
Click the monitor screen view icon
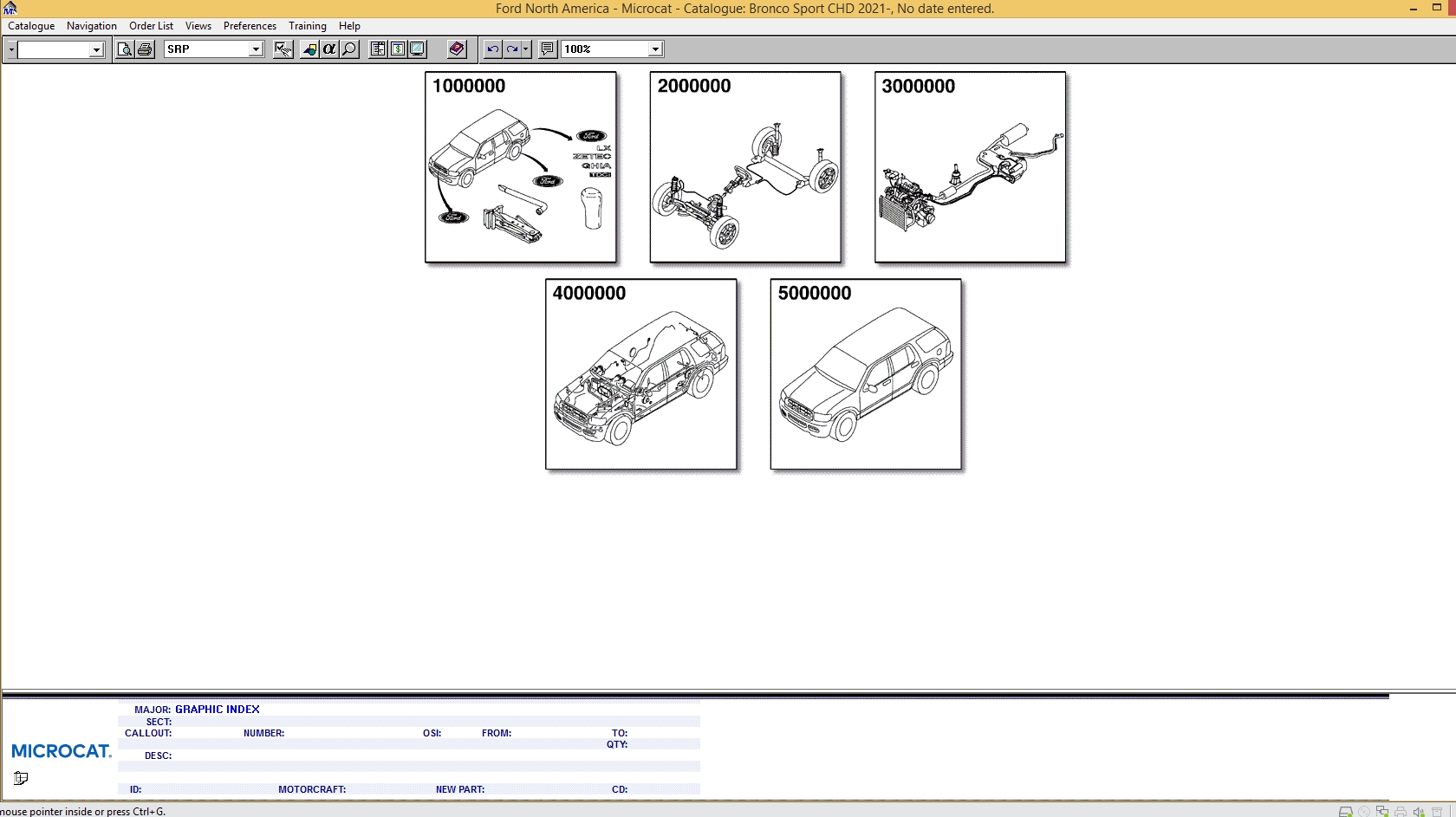(x=418, y=49)
